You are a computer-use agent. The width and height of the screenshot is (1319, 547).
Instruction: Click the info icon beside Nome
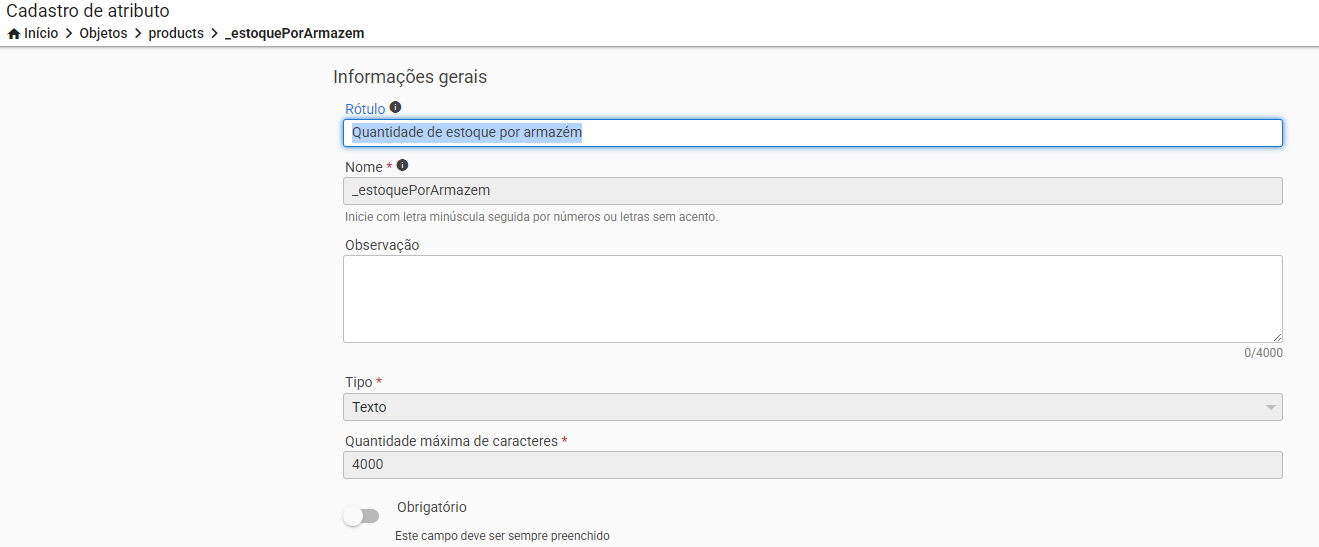pos(402,165)
